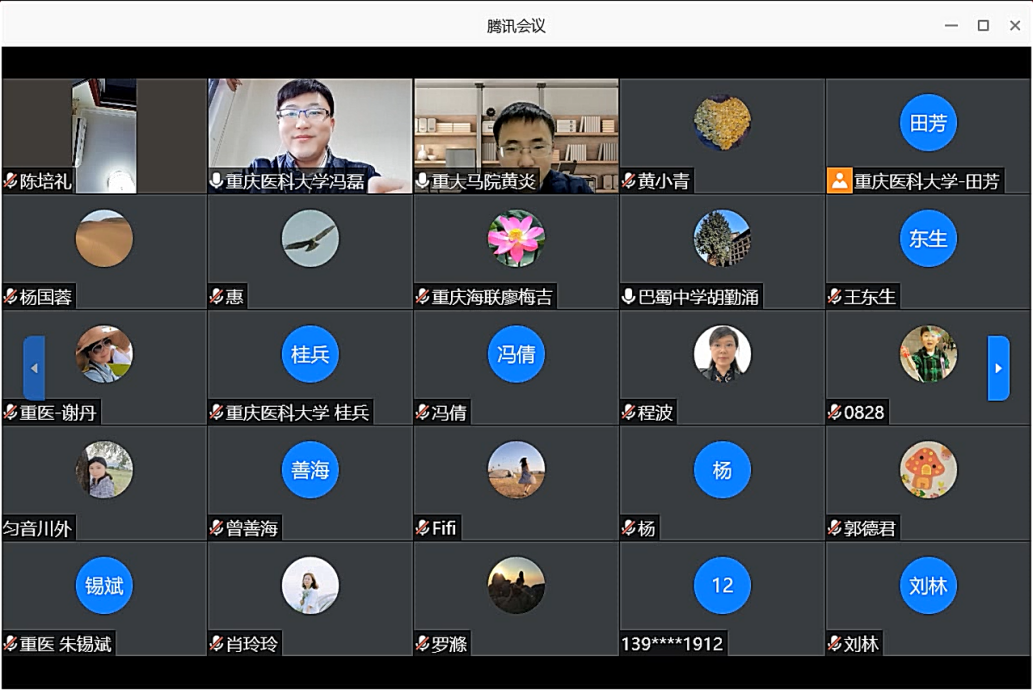Click the mushroom house avatar of 郭德君

928,469
